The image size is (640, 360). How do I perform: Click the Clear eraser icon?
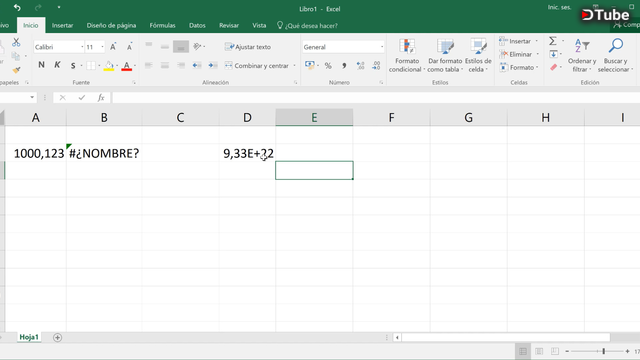click(553, 67)
